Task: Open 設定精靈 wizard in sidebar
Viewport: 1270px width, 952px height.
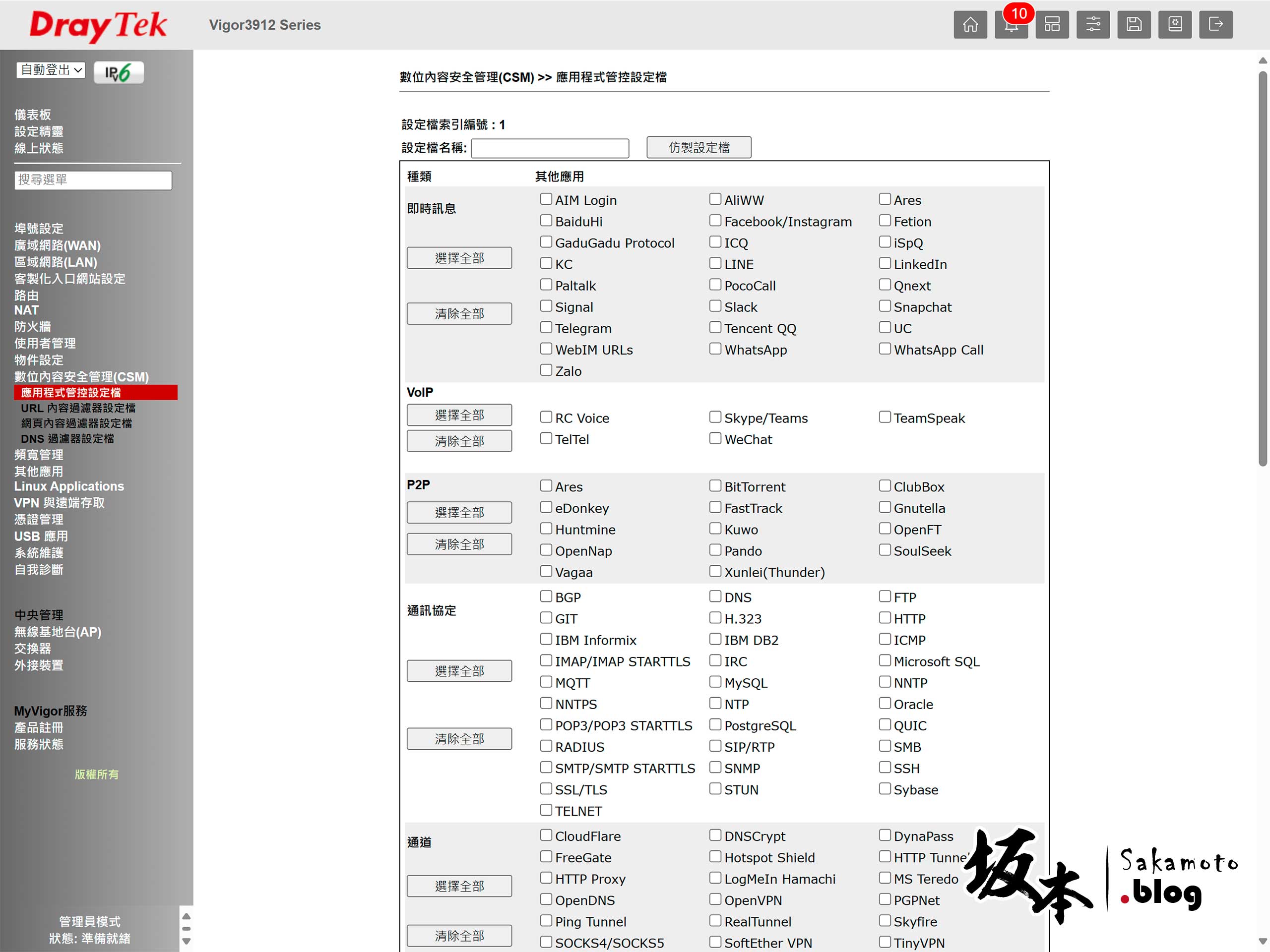Action: click(39, 131)
